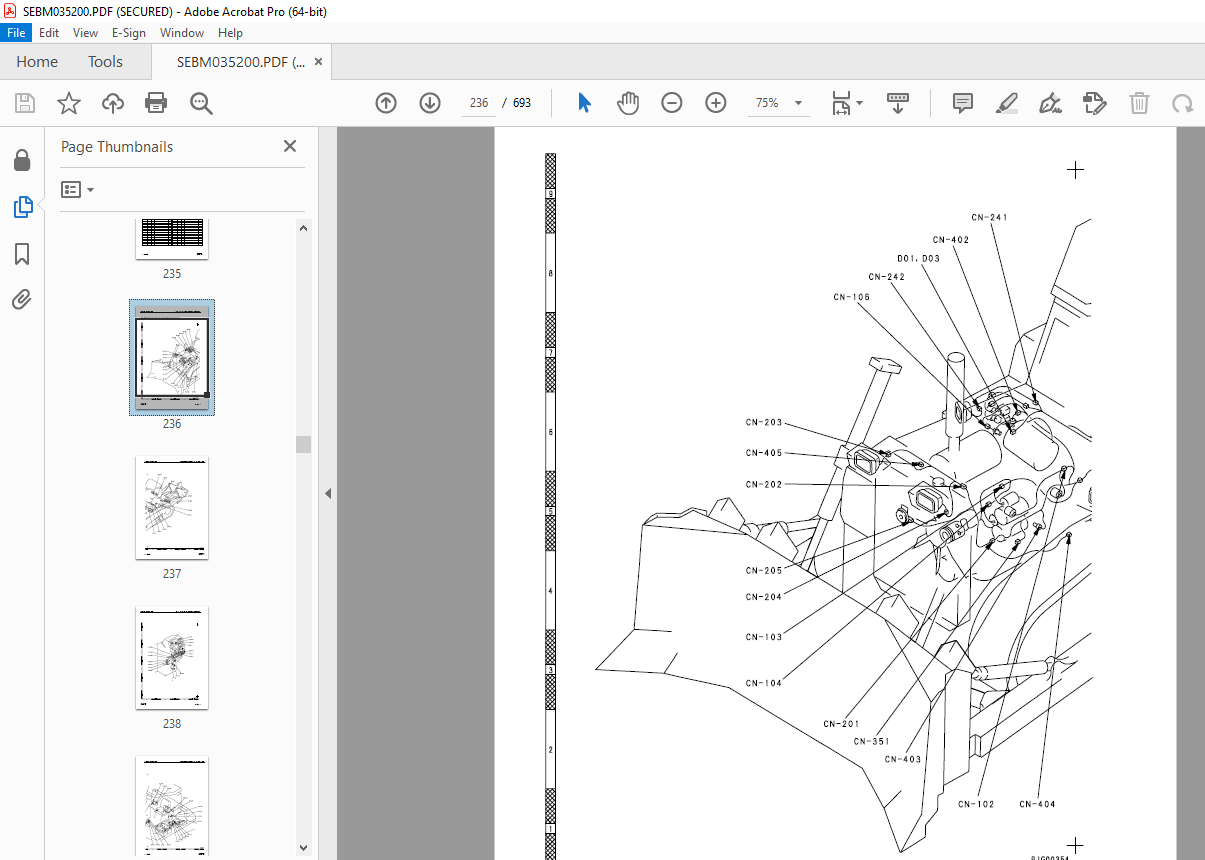Click the Save file icon
This screenshot has height=860, width=1205.
click(25, 103)
